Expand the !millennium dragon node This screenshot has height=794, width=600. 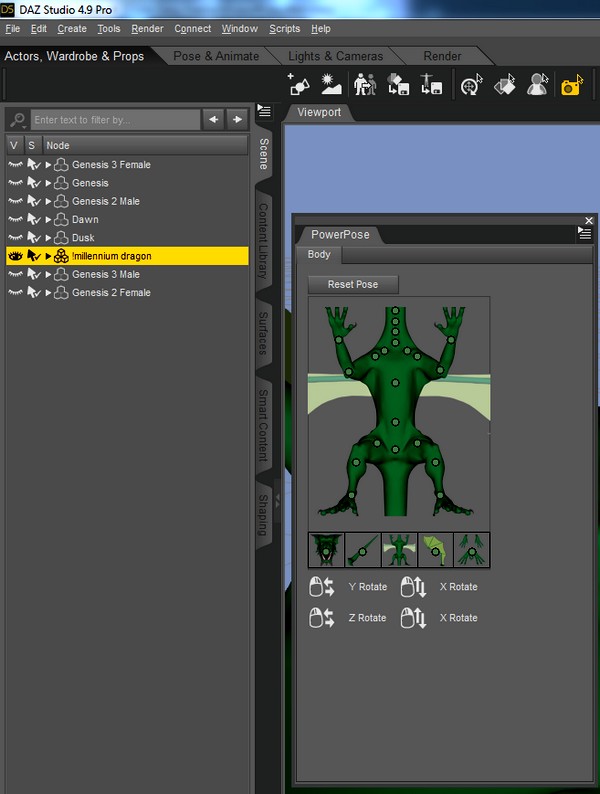click(x=48, y=256)
